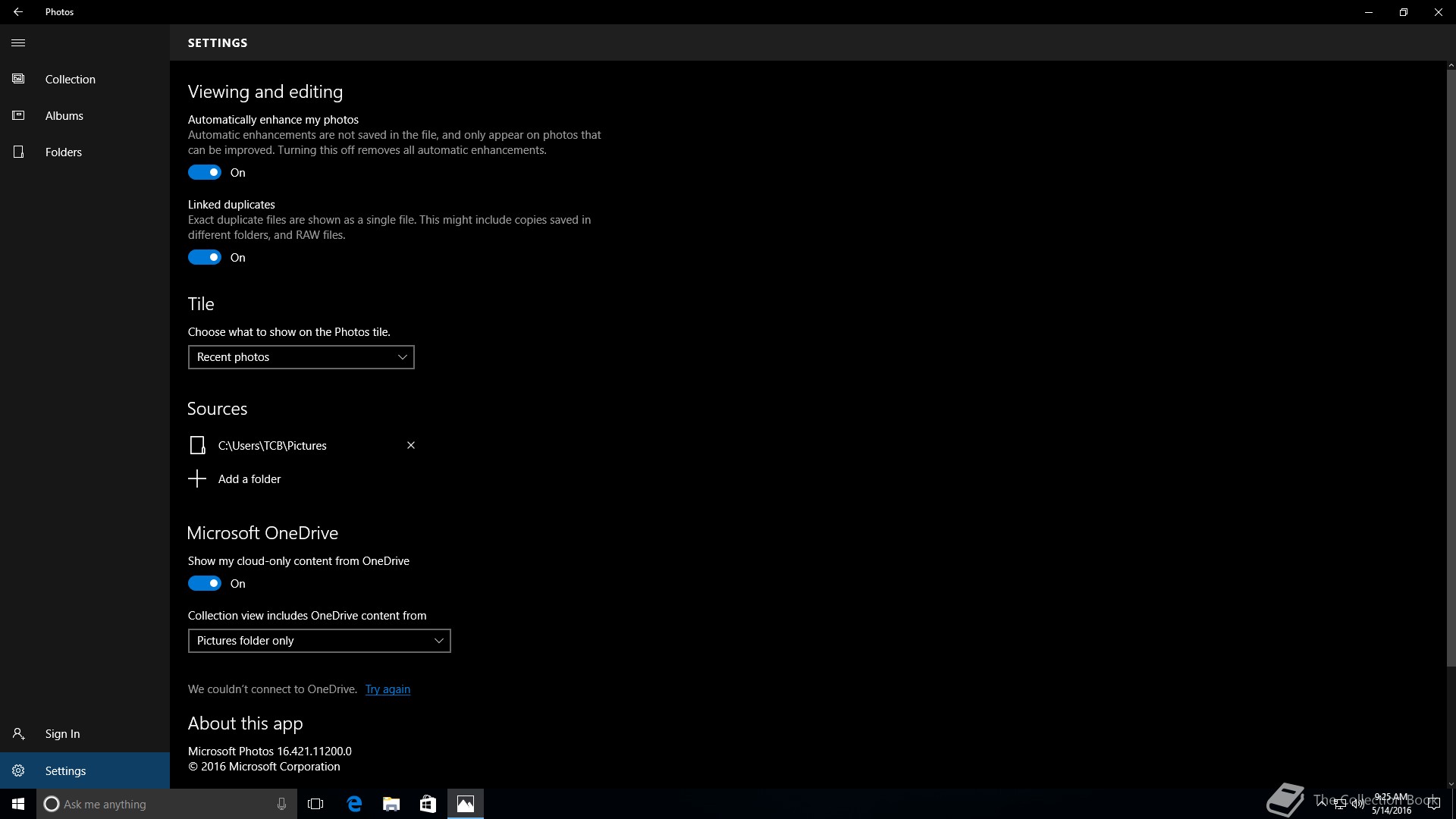Open the Albums view

coord(85,115)
